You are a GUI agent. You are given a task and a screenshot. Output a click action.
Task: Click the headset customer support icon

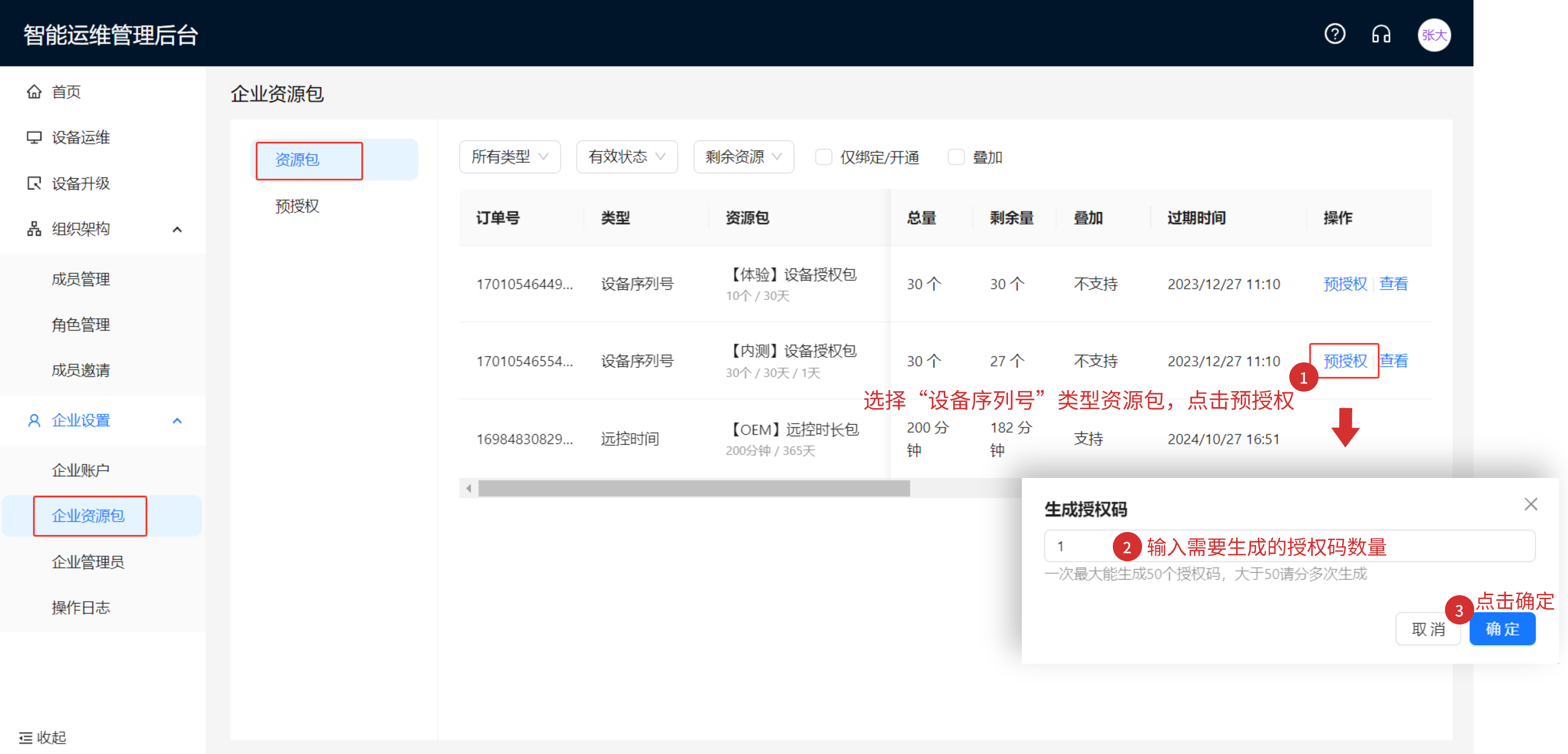[x=1380, y=34]
